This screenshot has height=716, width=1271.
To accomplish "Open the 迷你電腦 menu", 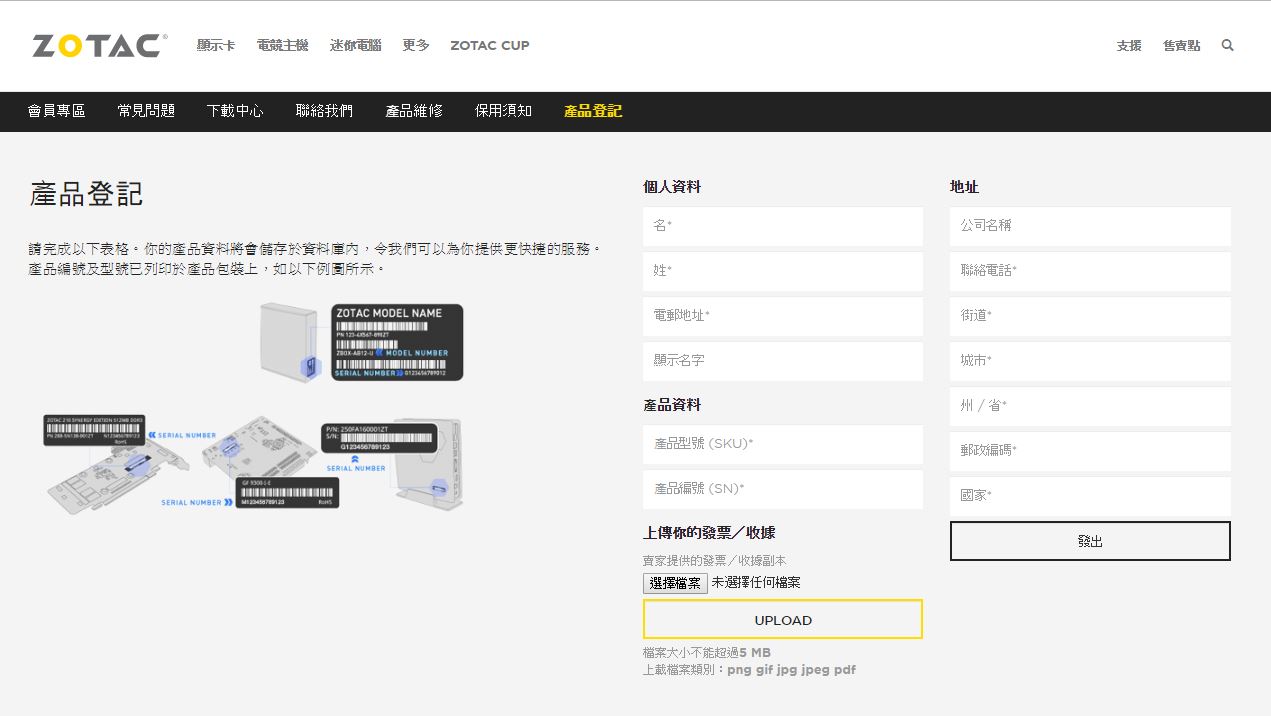I will [356, 45].
